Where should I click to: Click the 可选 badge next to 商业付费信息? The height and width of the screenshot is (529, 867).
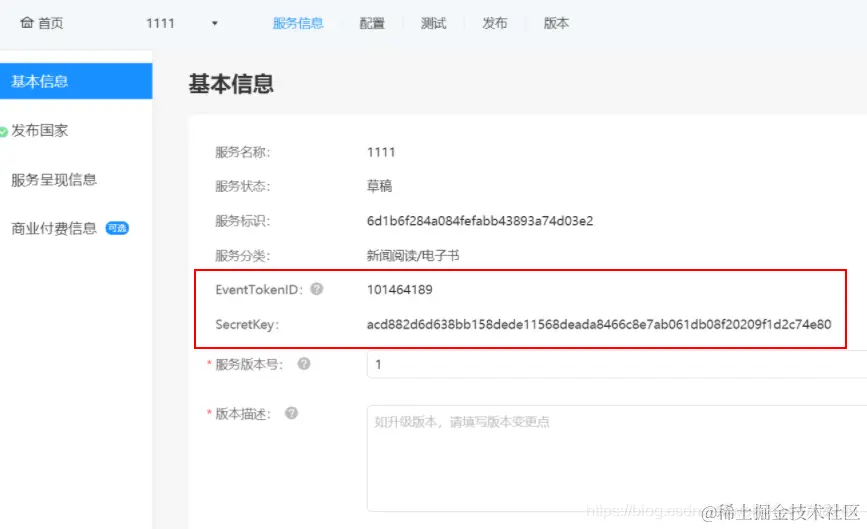(x=117, y=228)
